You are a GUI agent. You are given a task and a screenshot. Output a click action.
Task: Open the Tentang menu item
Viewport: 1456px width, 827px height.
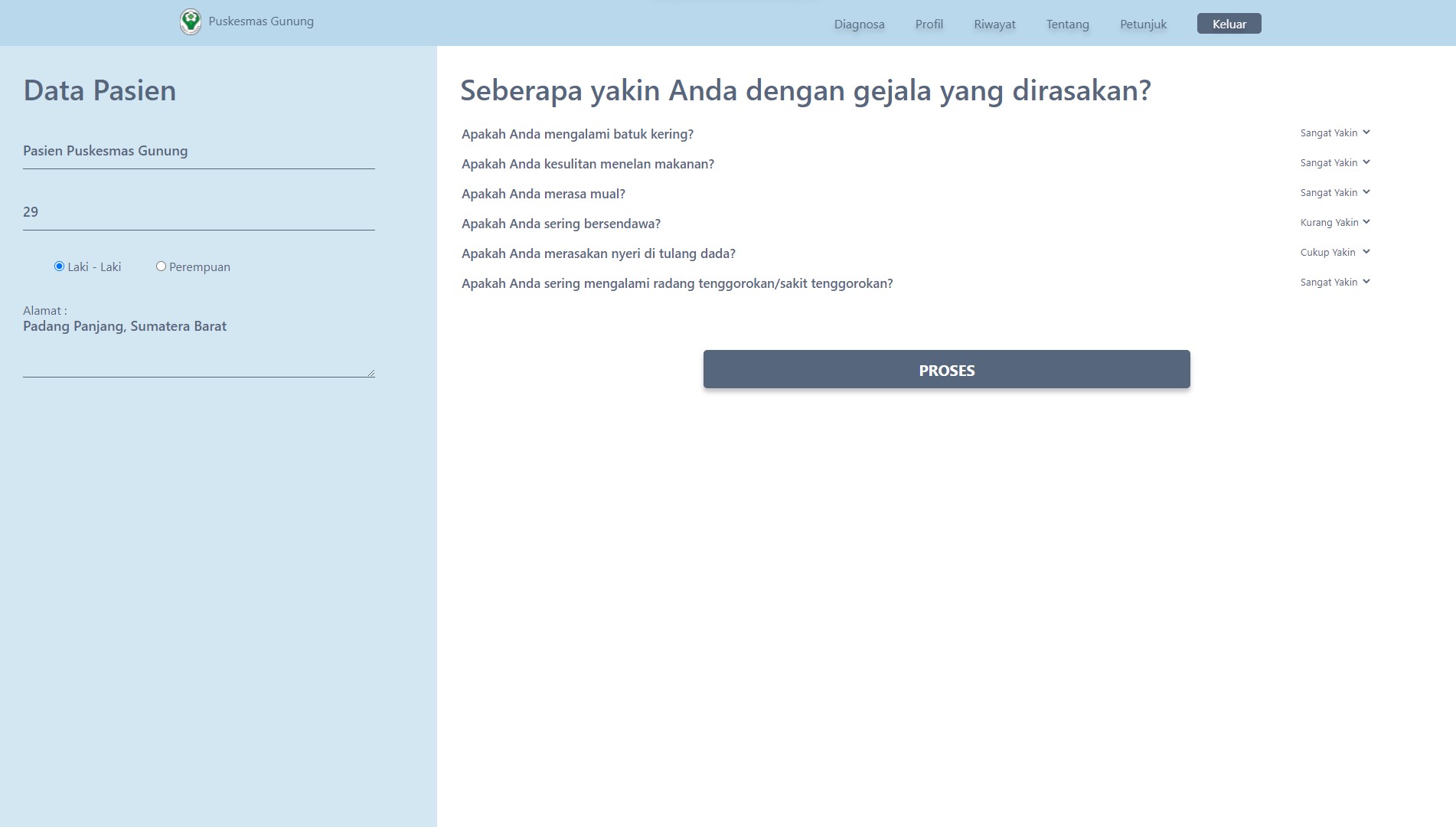coord(1067,25)
